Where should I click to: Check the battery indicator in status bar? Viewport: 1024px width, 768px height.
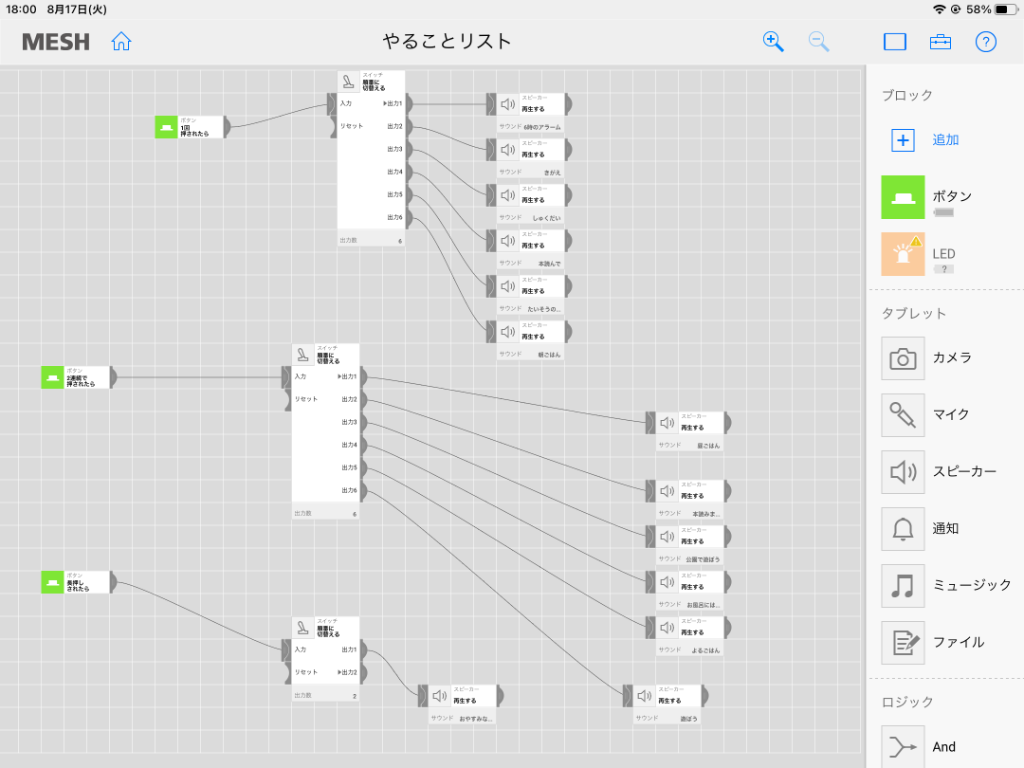pos(1006,9)
